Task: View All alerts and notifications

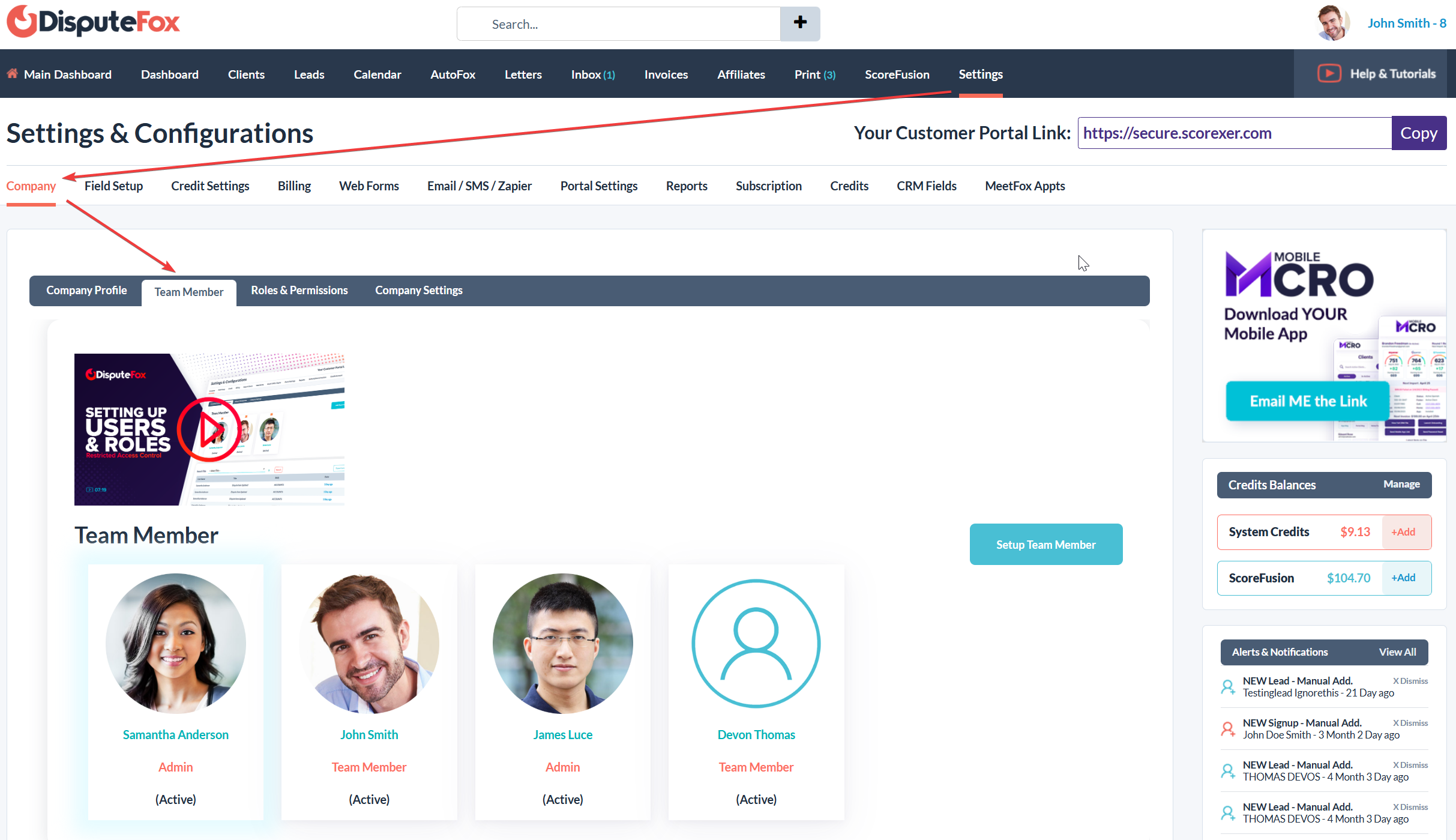Action: click(1397, 652)
